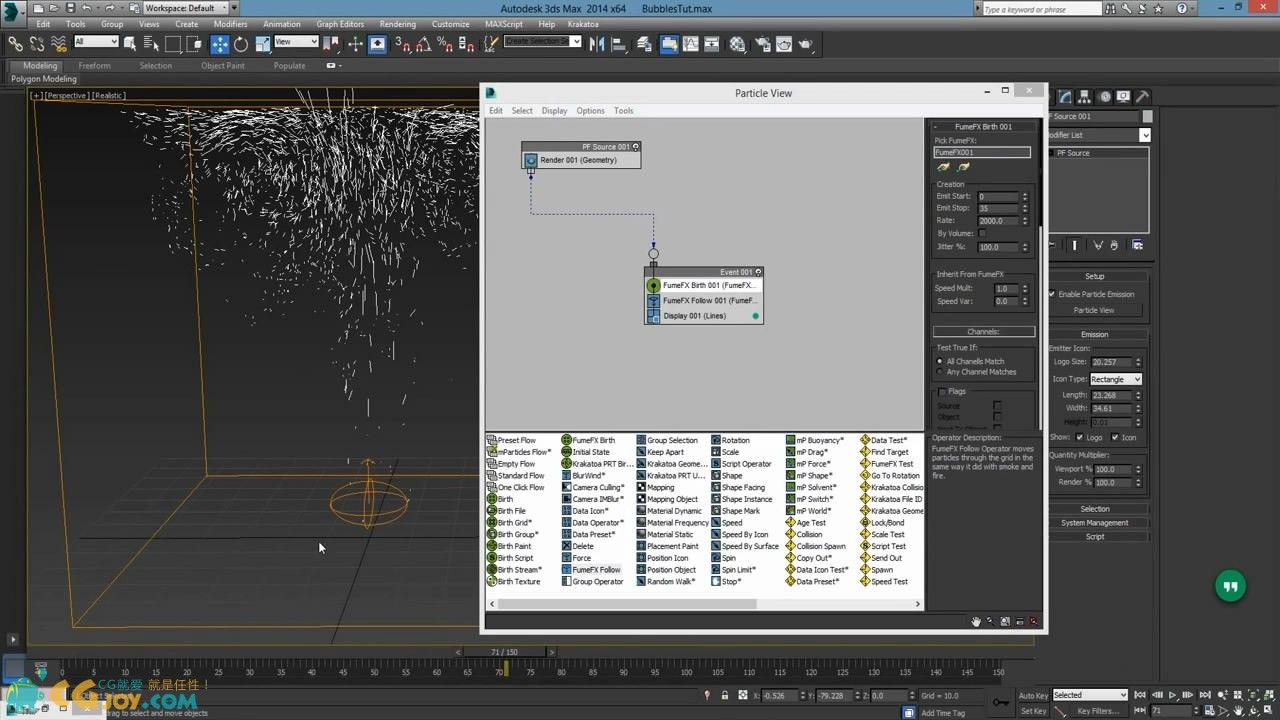Viewport: 1280px width, 720px height.
Task: Click the Auto Key button
Action: coord(1034,695)
